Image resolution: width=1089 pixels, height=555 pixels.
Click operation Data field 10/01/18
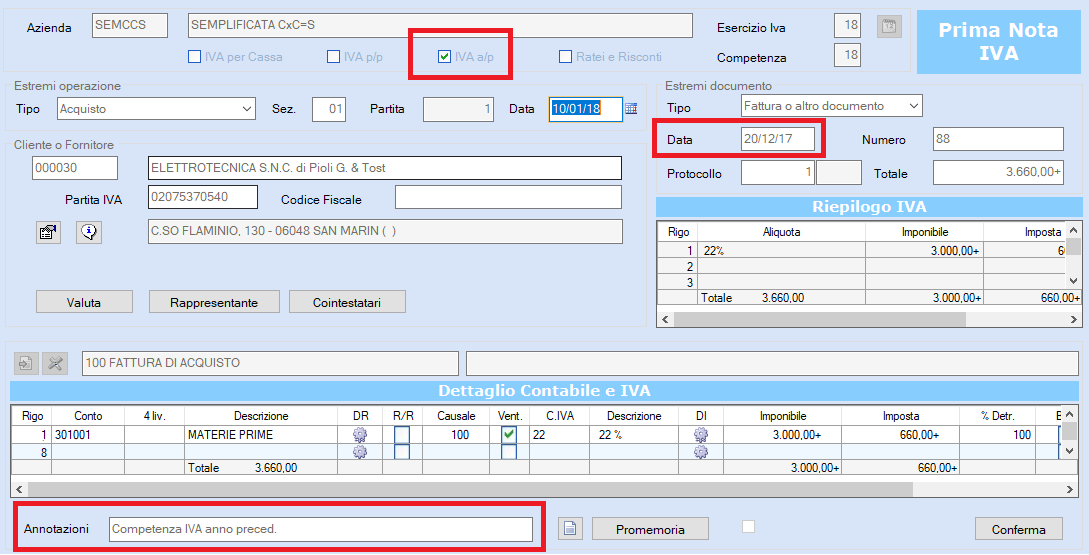(x=585, y=109)
